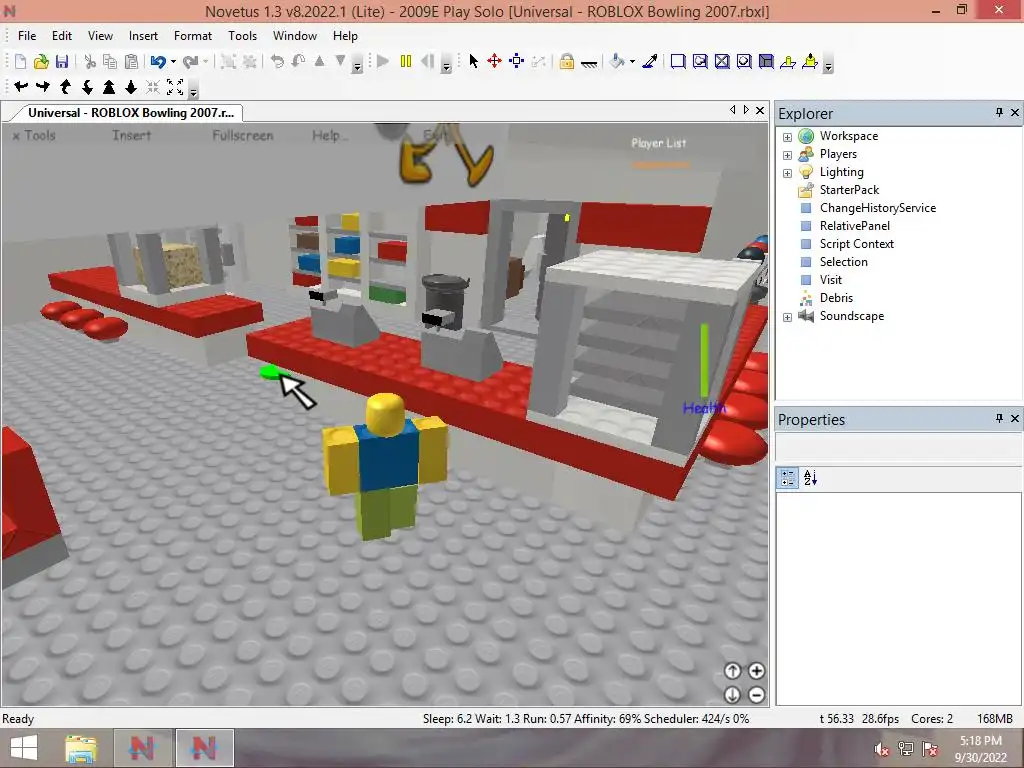
Task: Pan camera right with the arrow icon
Action: coord(43,86)
